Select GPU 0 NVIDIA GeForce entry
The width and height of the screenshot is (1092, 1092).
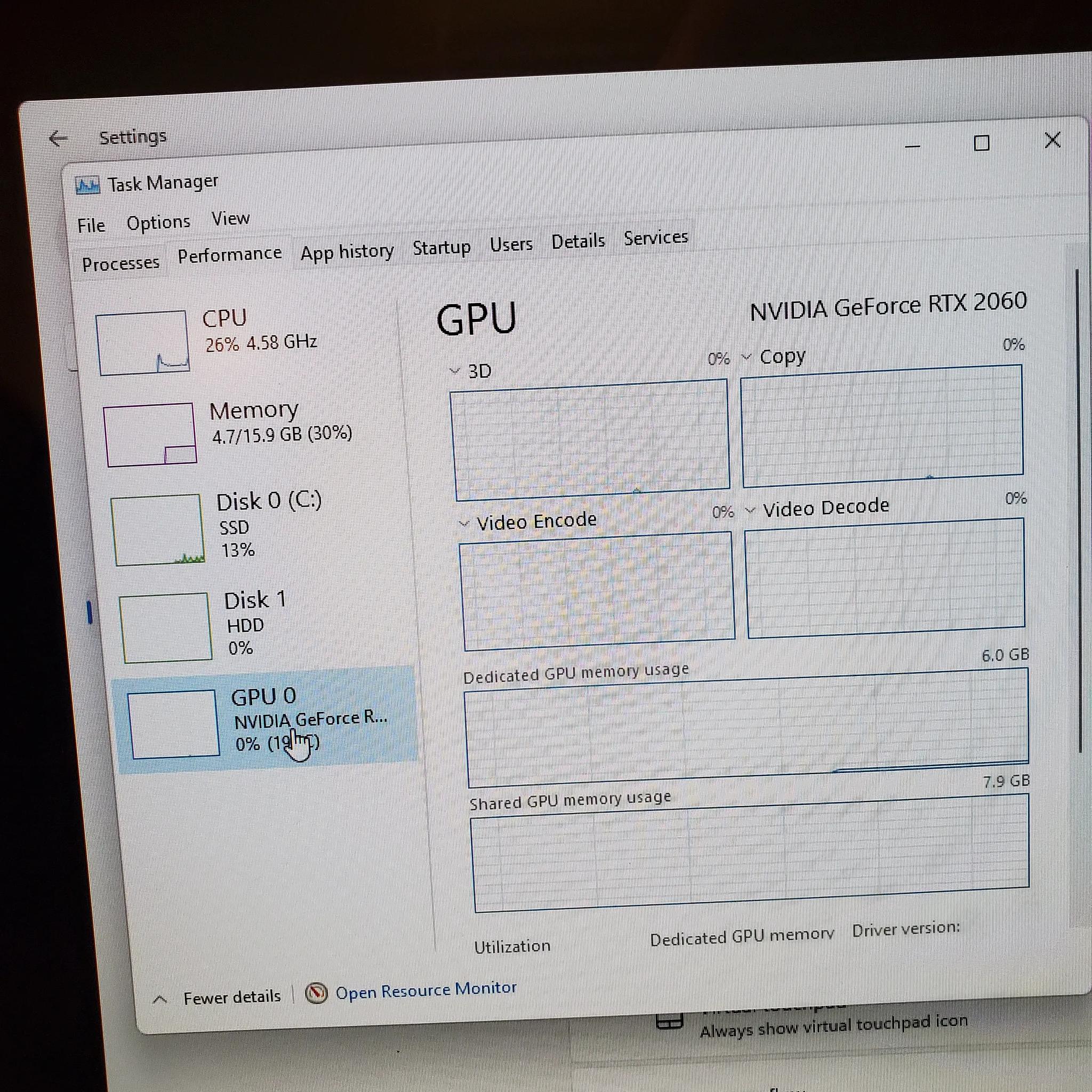266,721
